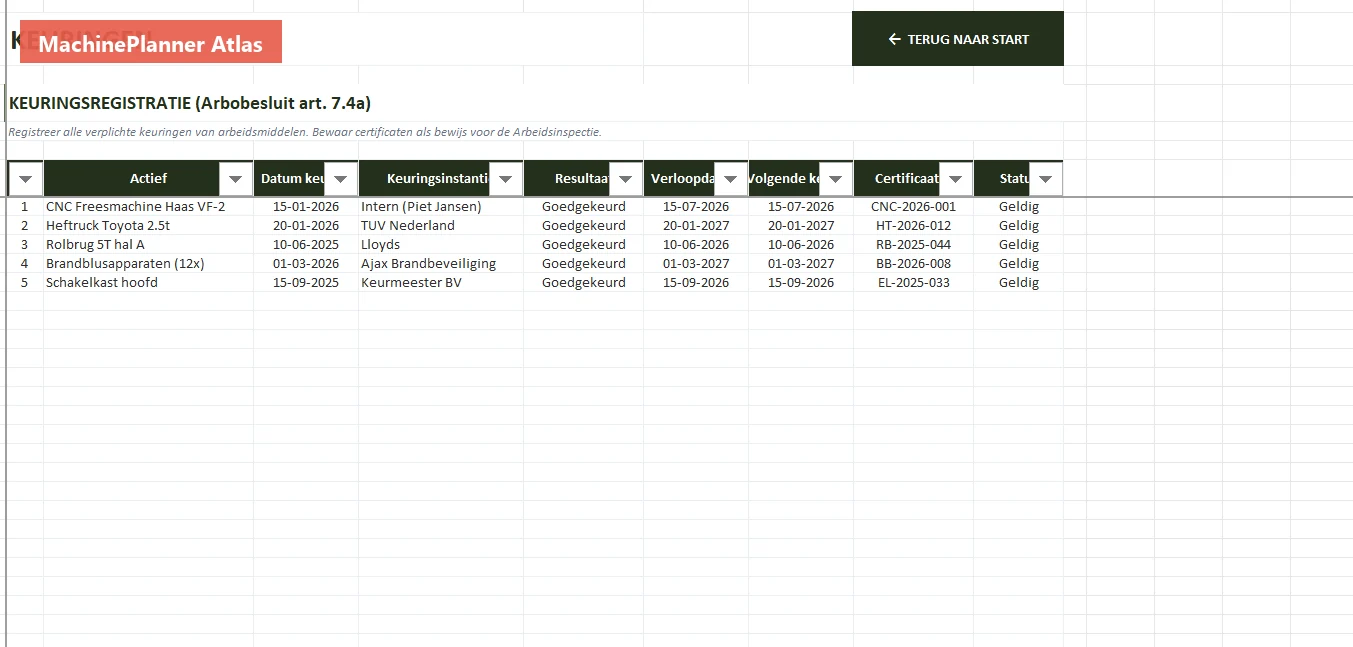
Task: Click inspection date '15-09-2025'
Action: tap(306, 283)
